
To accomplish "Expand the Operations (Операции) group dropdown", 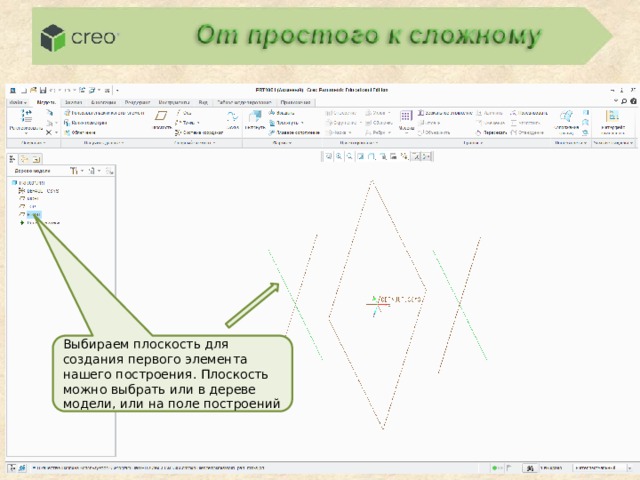I will tap(33, 143).
